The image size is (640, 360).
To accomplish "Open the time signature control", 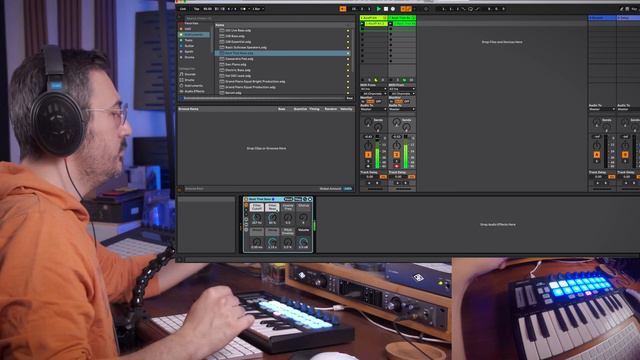I will (x=232, y=9).
